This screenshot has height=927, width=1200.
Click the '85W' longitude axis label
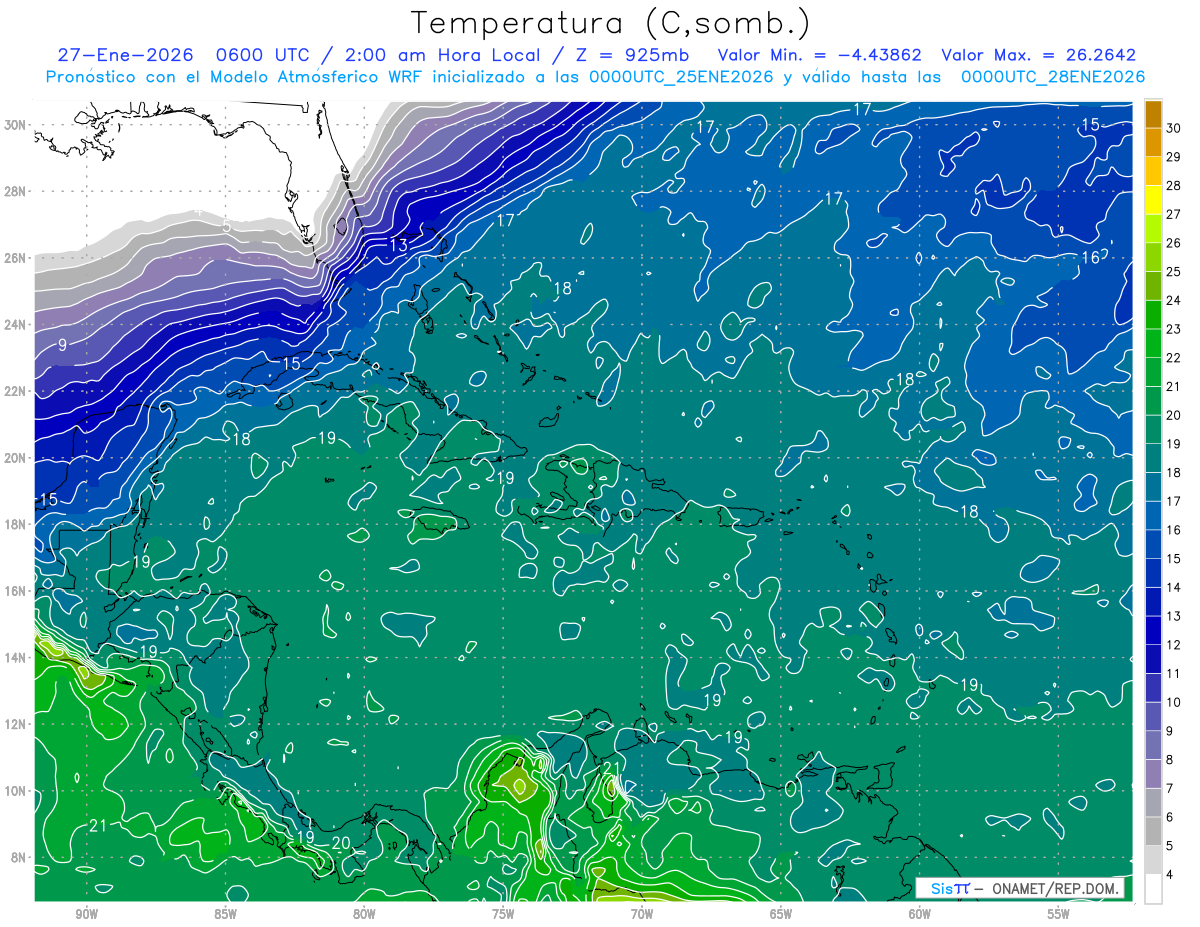(226, 914)
